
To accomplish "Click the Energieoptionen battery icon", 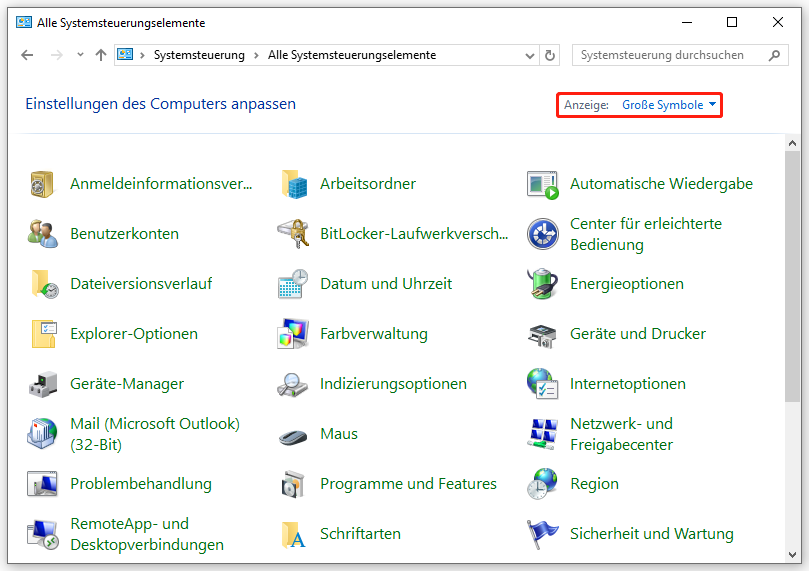I will tap(542, 284).
